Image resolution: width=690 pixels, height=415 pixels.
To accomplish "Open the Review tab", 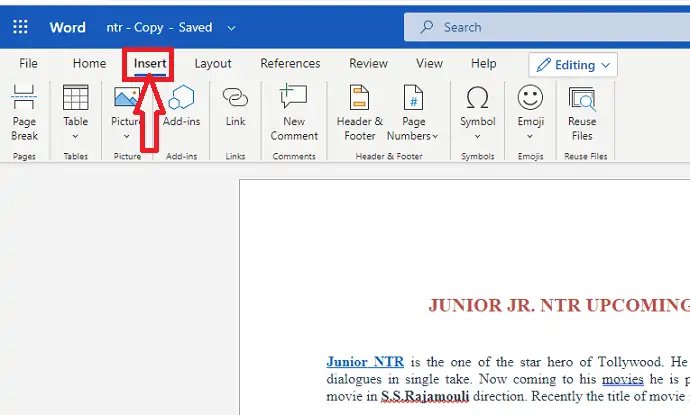I will click(x=368, y=63).
